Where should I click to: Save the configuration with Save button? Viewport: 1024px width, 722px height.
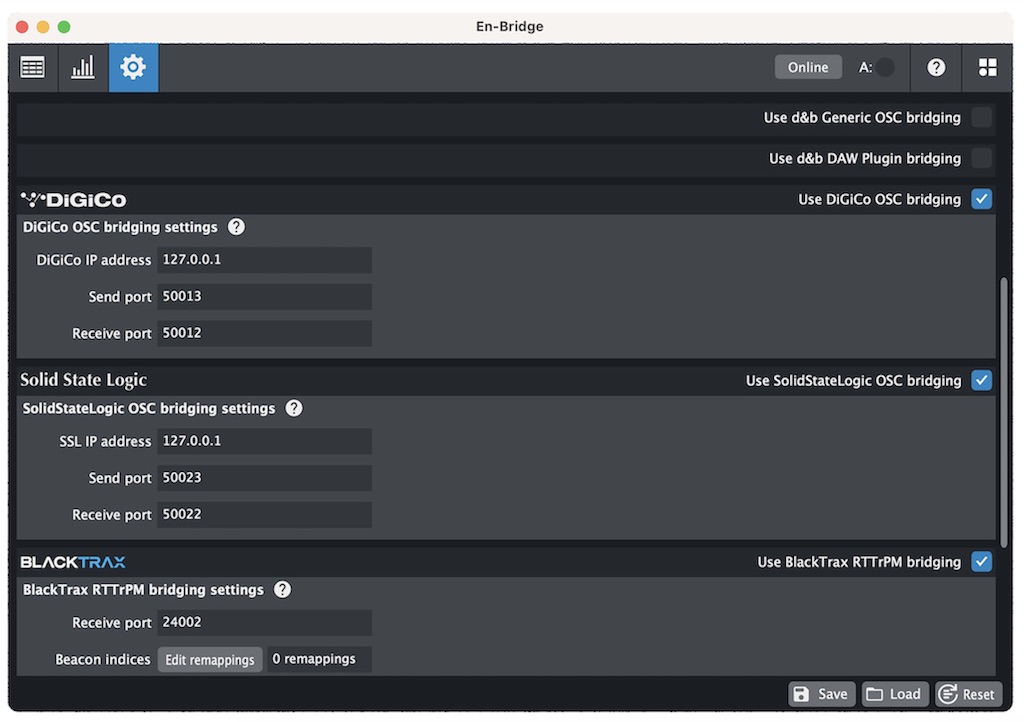click(x=821, y=694)
